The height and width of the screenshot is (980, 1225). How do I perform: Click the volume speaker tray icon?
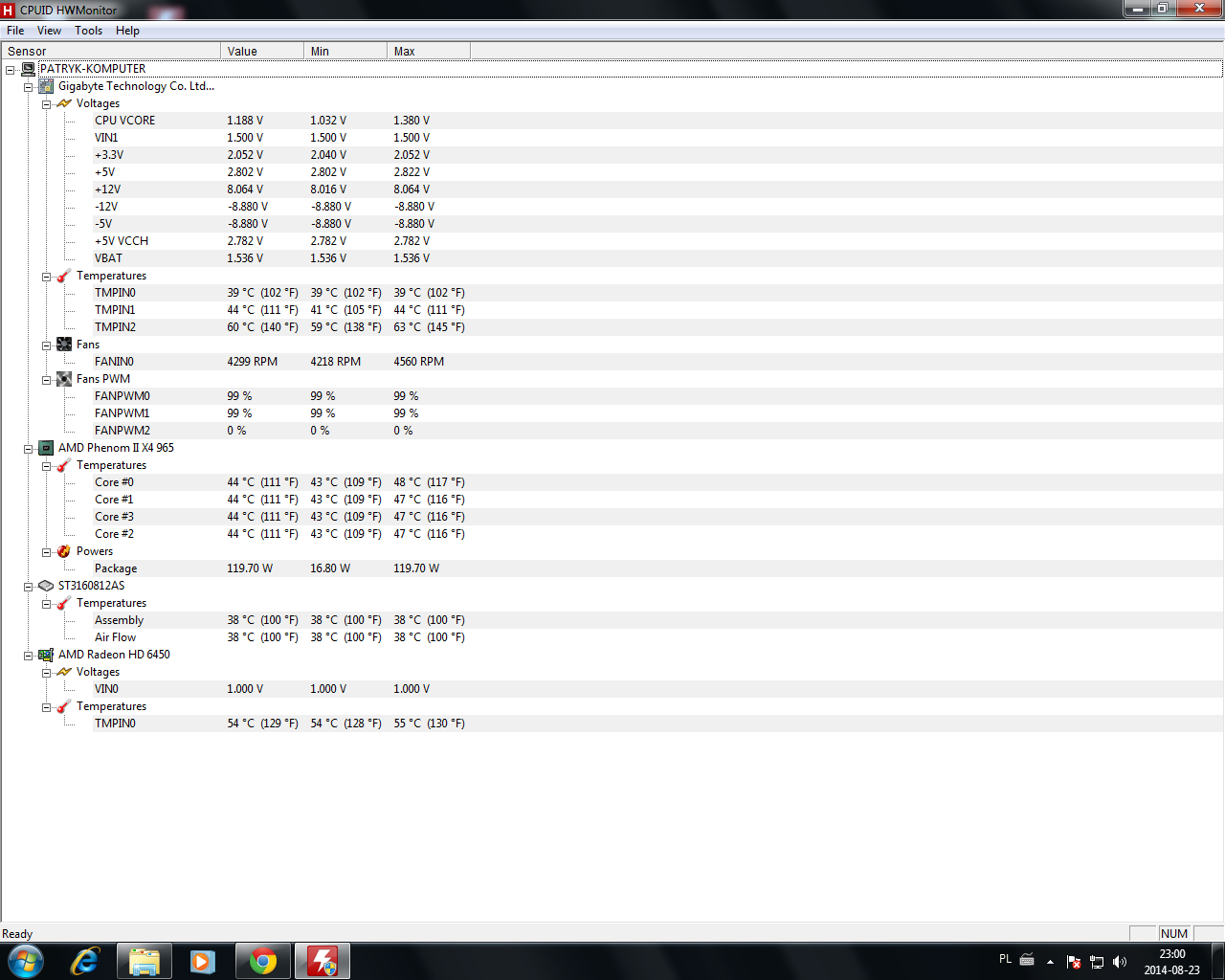(1120, 962)
